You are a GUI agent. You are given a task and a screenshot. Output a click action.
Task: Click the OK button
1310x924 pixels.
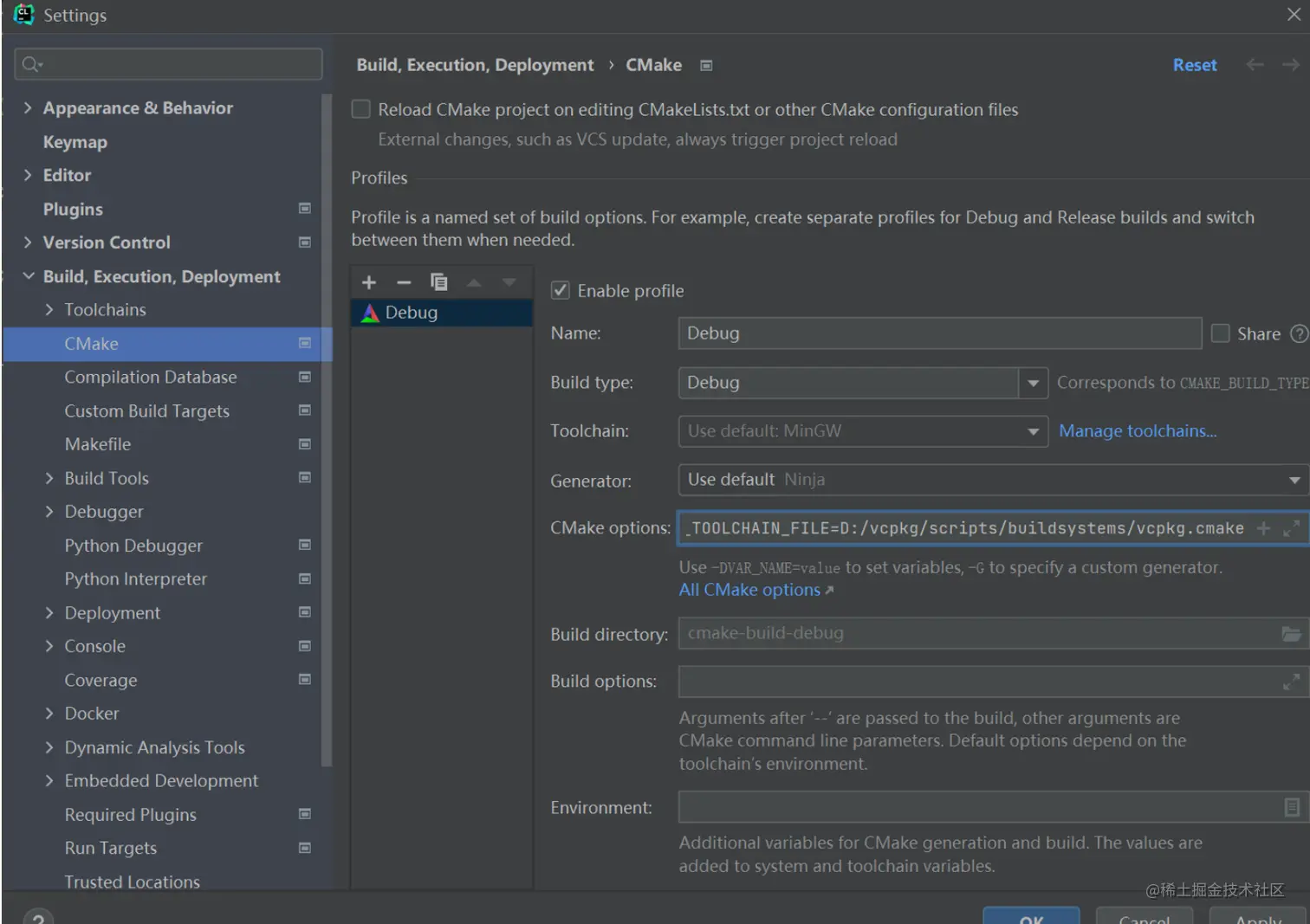click(1031, 916)
